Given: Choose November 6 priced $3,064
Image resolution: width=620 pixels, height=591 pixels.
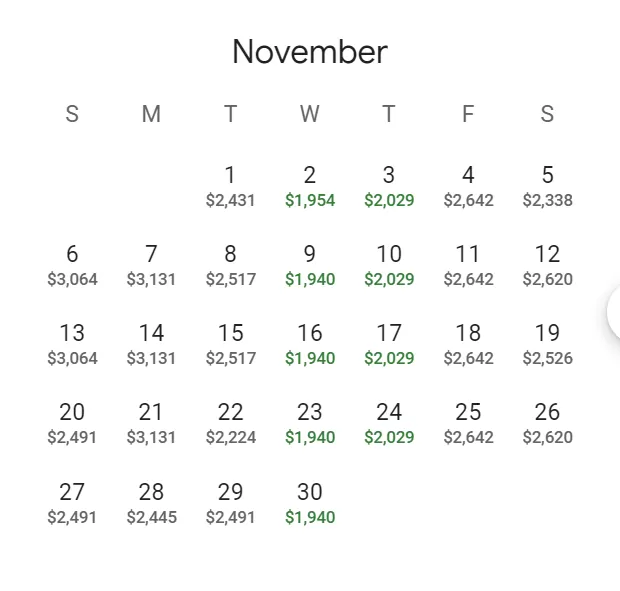Looking at the screenshot, I should [72, 265].
